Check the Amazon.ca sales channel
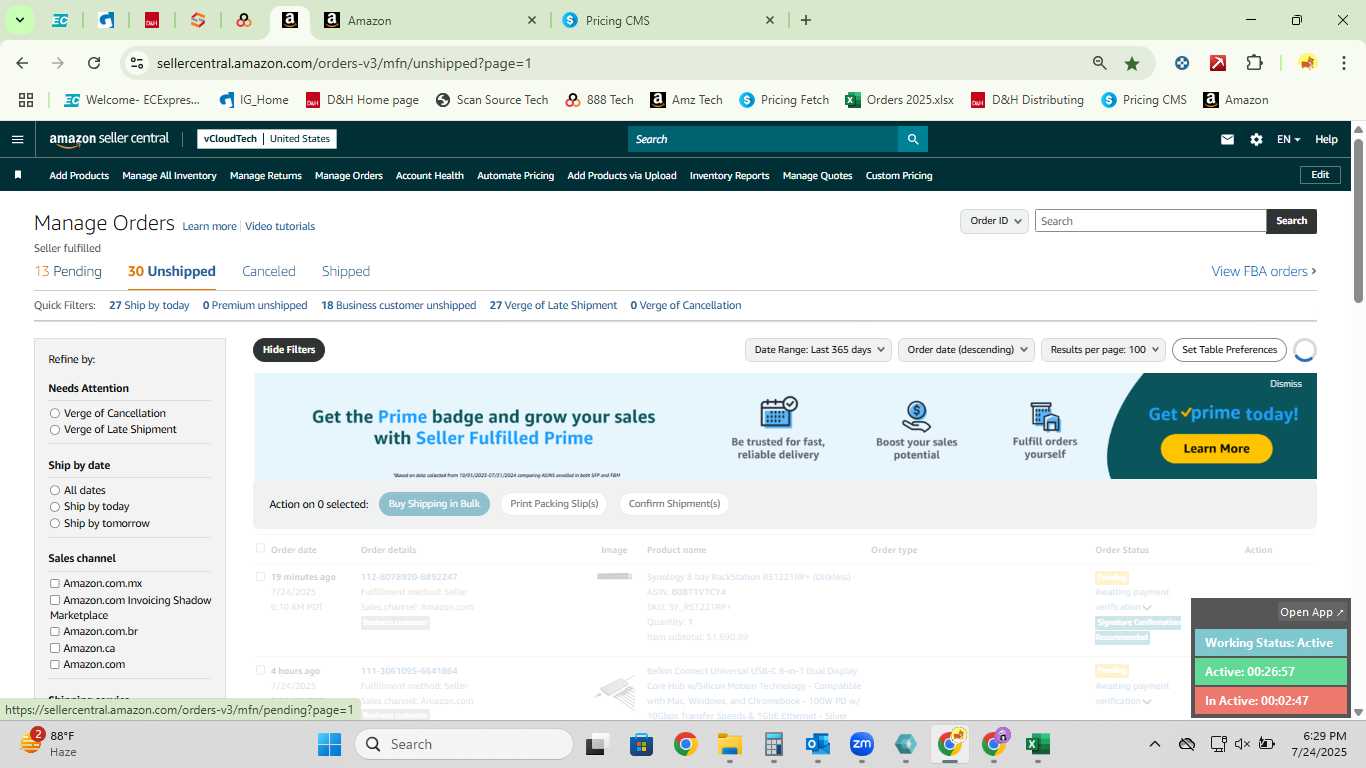 click(x=55, y=648)
